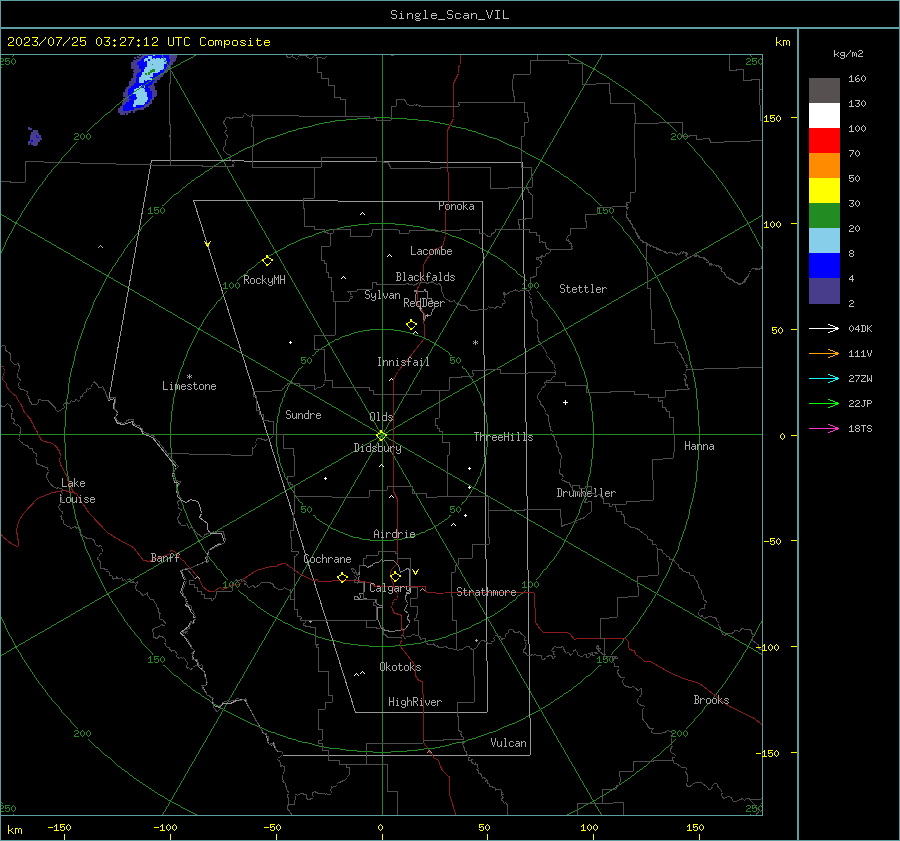Click the Lacombe city label
The width and height of the screenshot is (900, 841).
point(431,251)
